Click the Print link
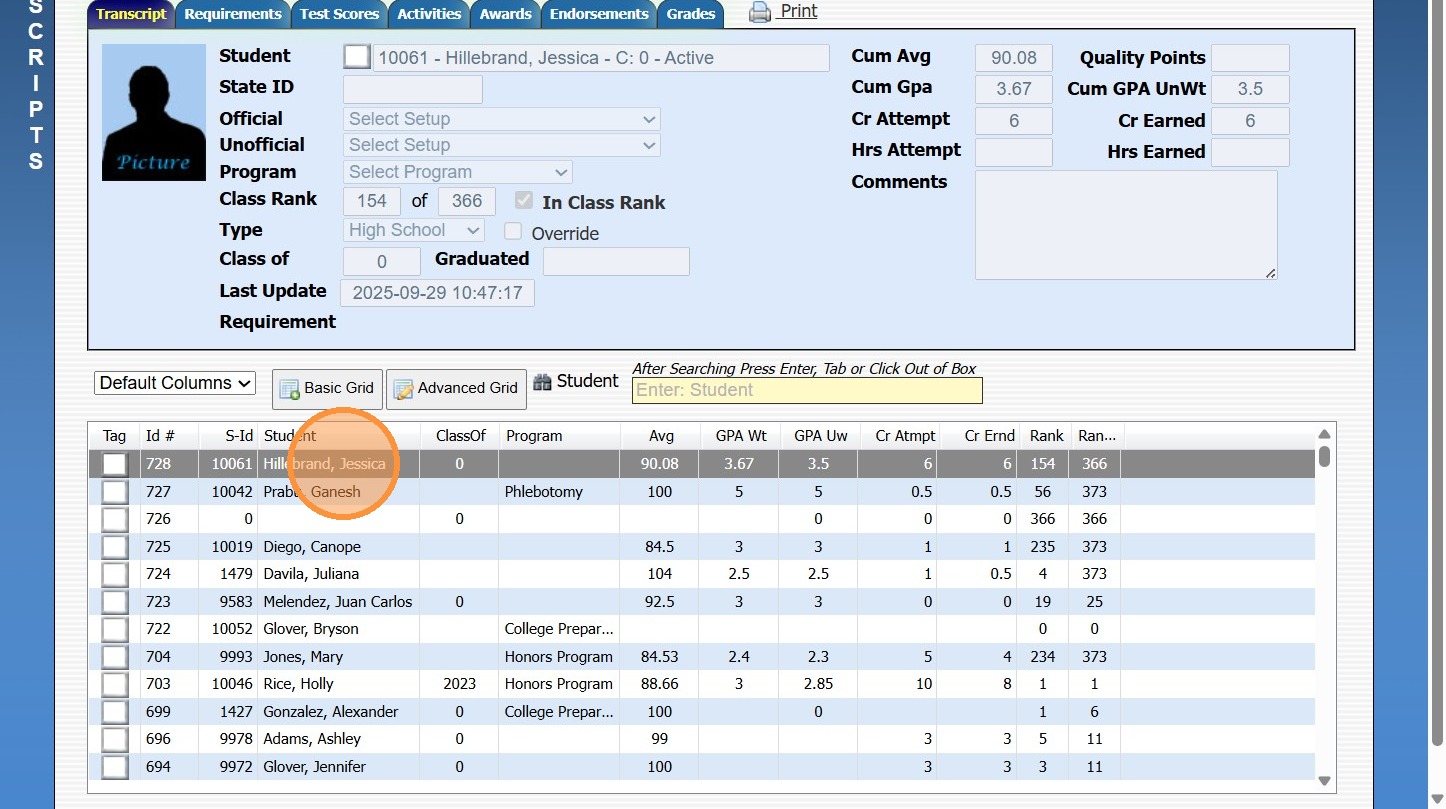The width and height of the screenshot is (1446, 809). pos(798,11)
